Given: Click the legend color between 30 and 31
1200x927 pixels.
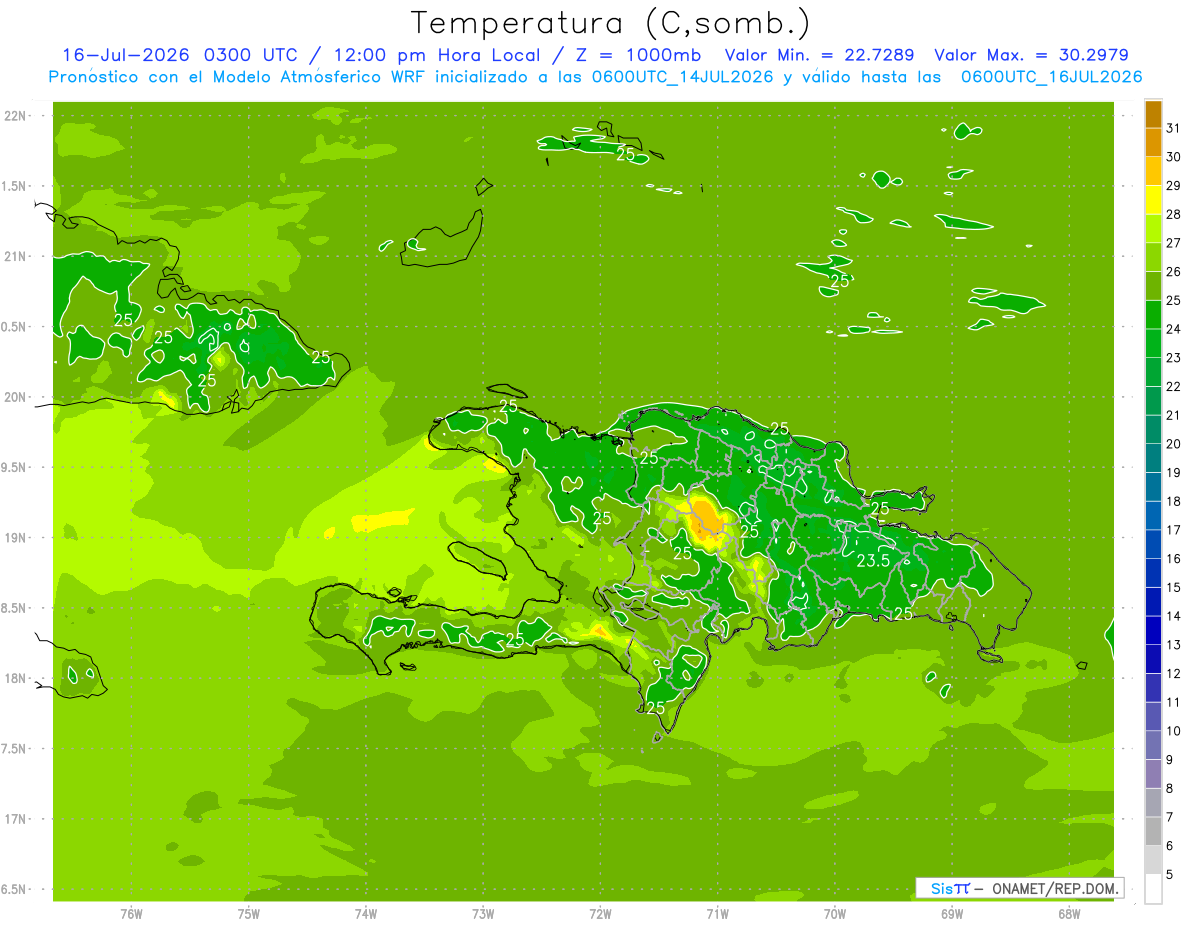Looking at the screenshot, I should [1153, 143].
